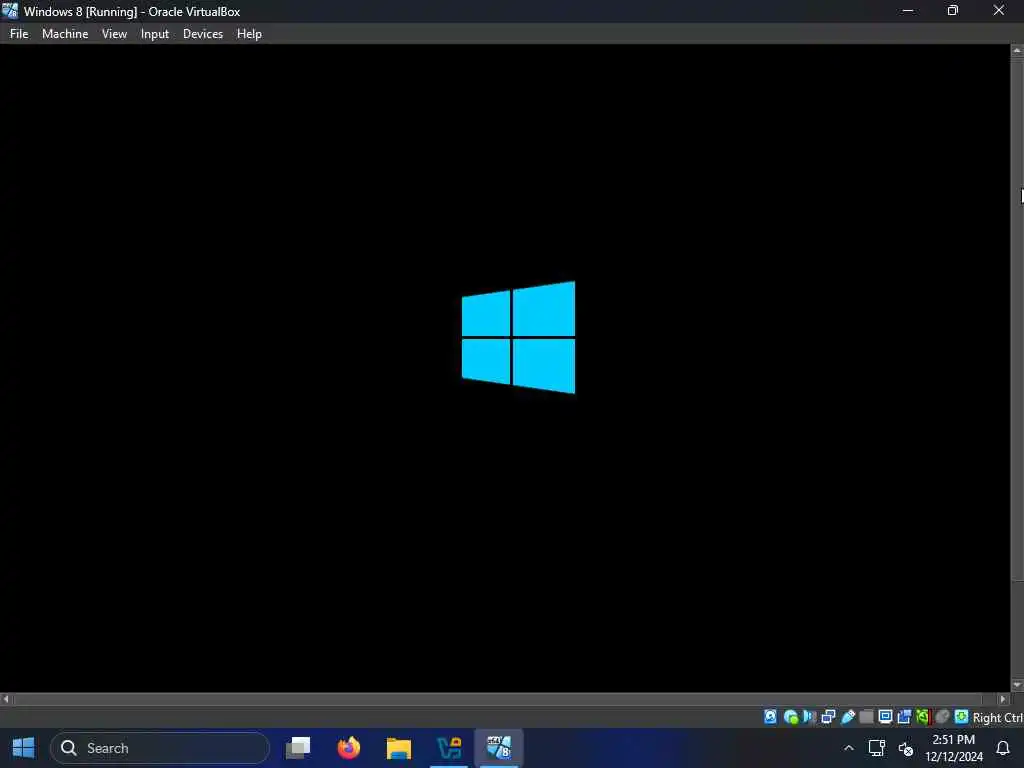Open Task View from the taskbar
Screen dimensions: 1024x768
pos(298,748)
